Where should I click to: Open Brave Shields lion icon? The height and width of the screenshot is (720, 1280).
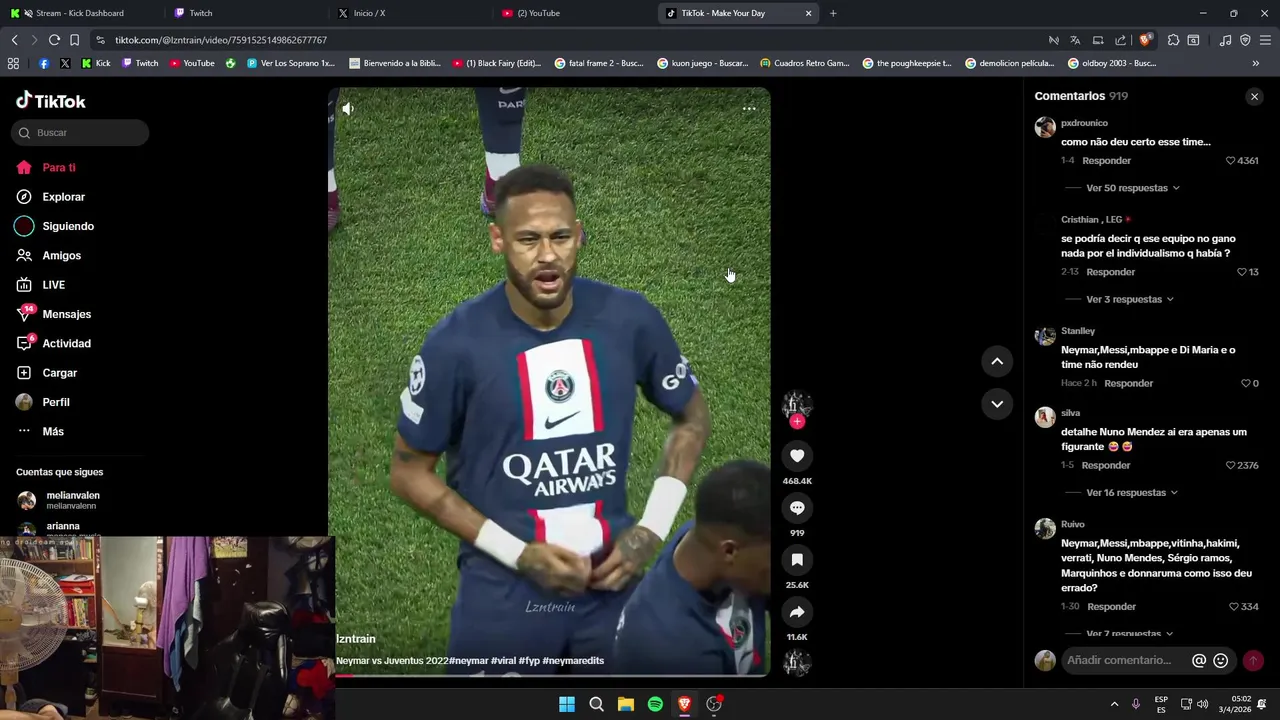pyautogui.click(x=1145, y=40)
